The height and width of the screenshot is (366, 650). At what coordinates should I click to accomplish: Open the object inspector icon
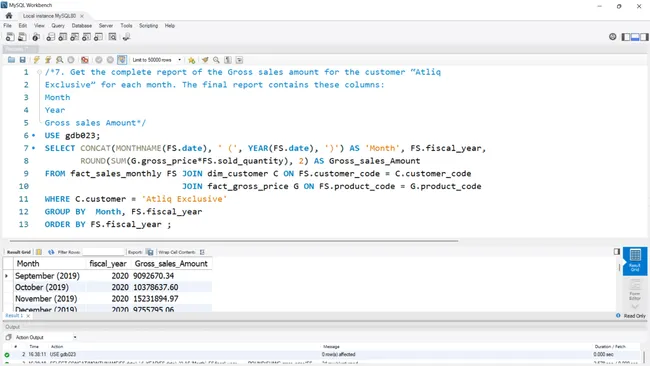click(36, 37)
